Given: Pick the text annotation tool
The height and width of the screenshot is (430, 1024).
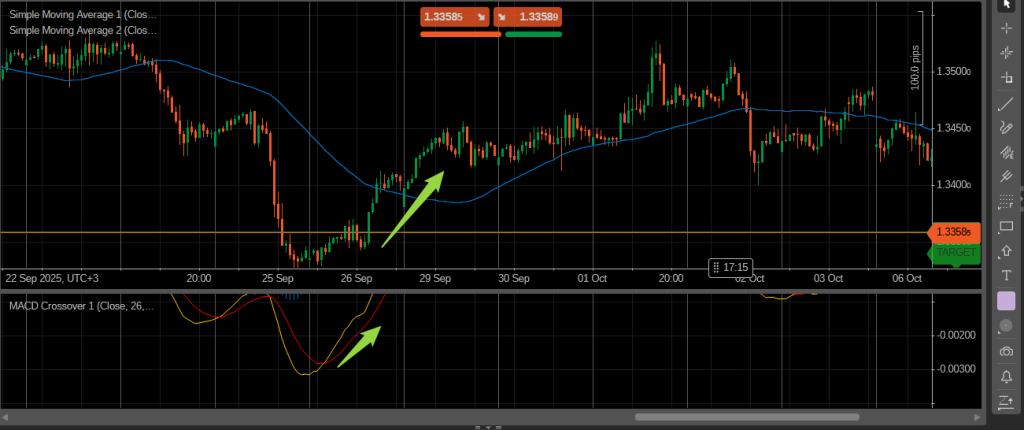Looking at the screenshot, I should pyautogui.click(x=1005, y=275).
